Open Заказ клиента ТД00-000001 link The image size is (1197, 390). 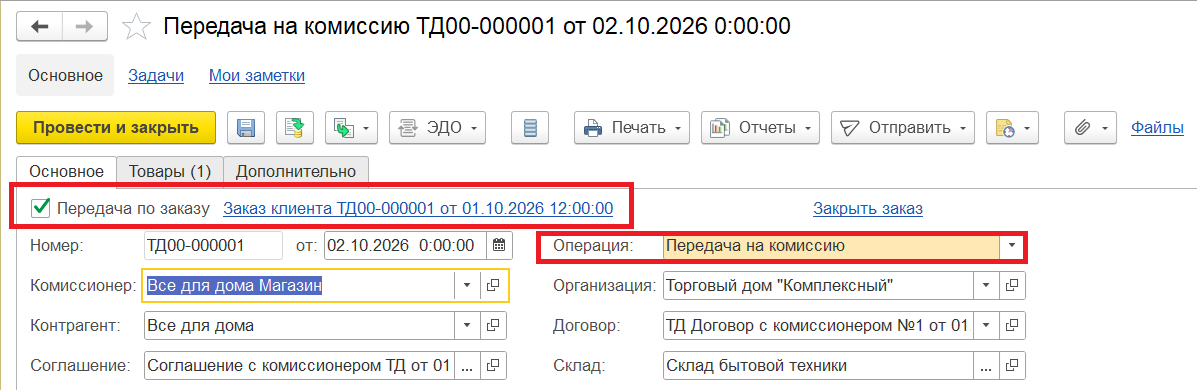click(418, 208)
